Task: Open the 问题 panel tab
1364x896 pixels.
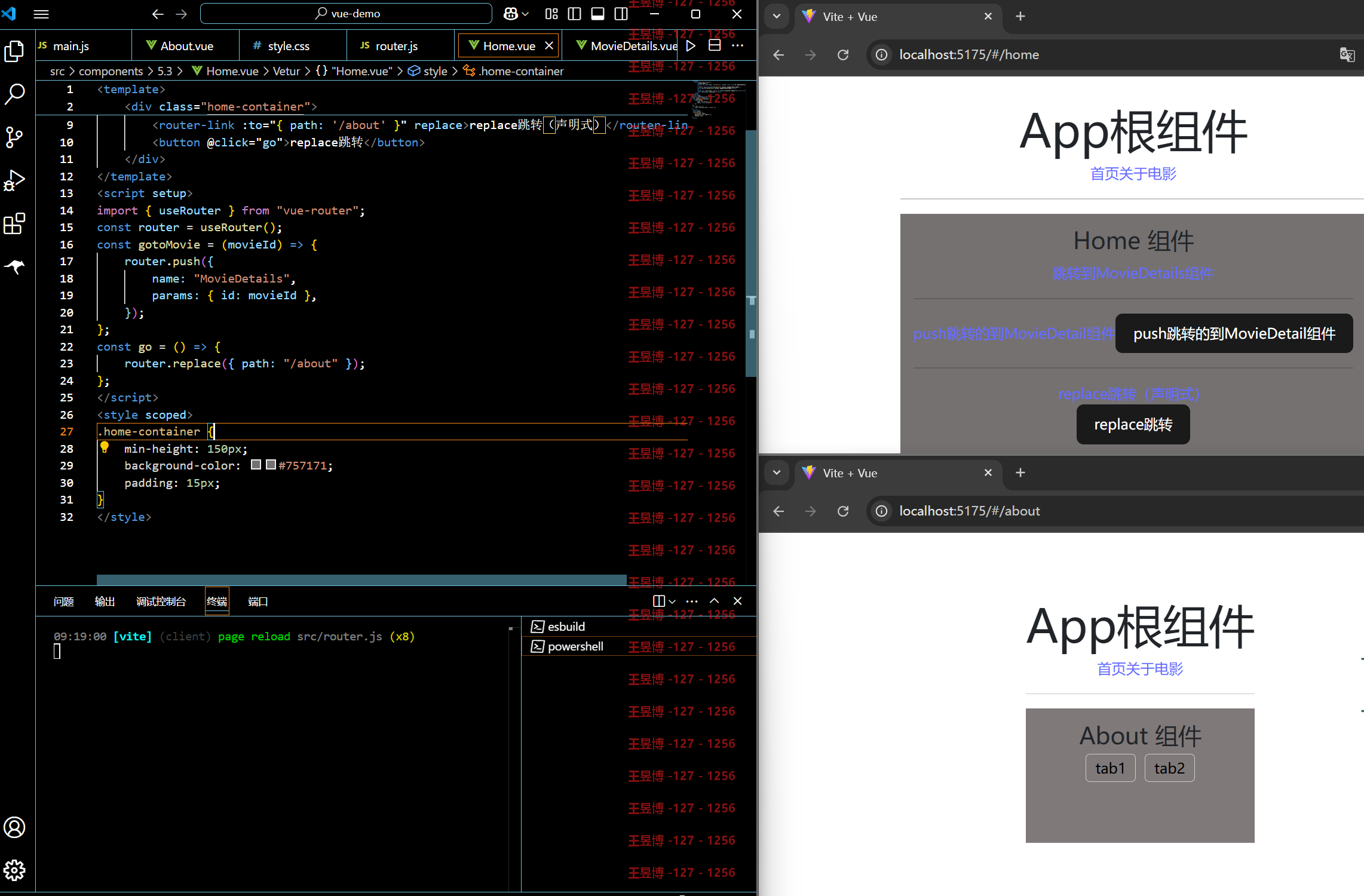Action: coord(63,601)
